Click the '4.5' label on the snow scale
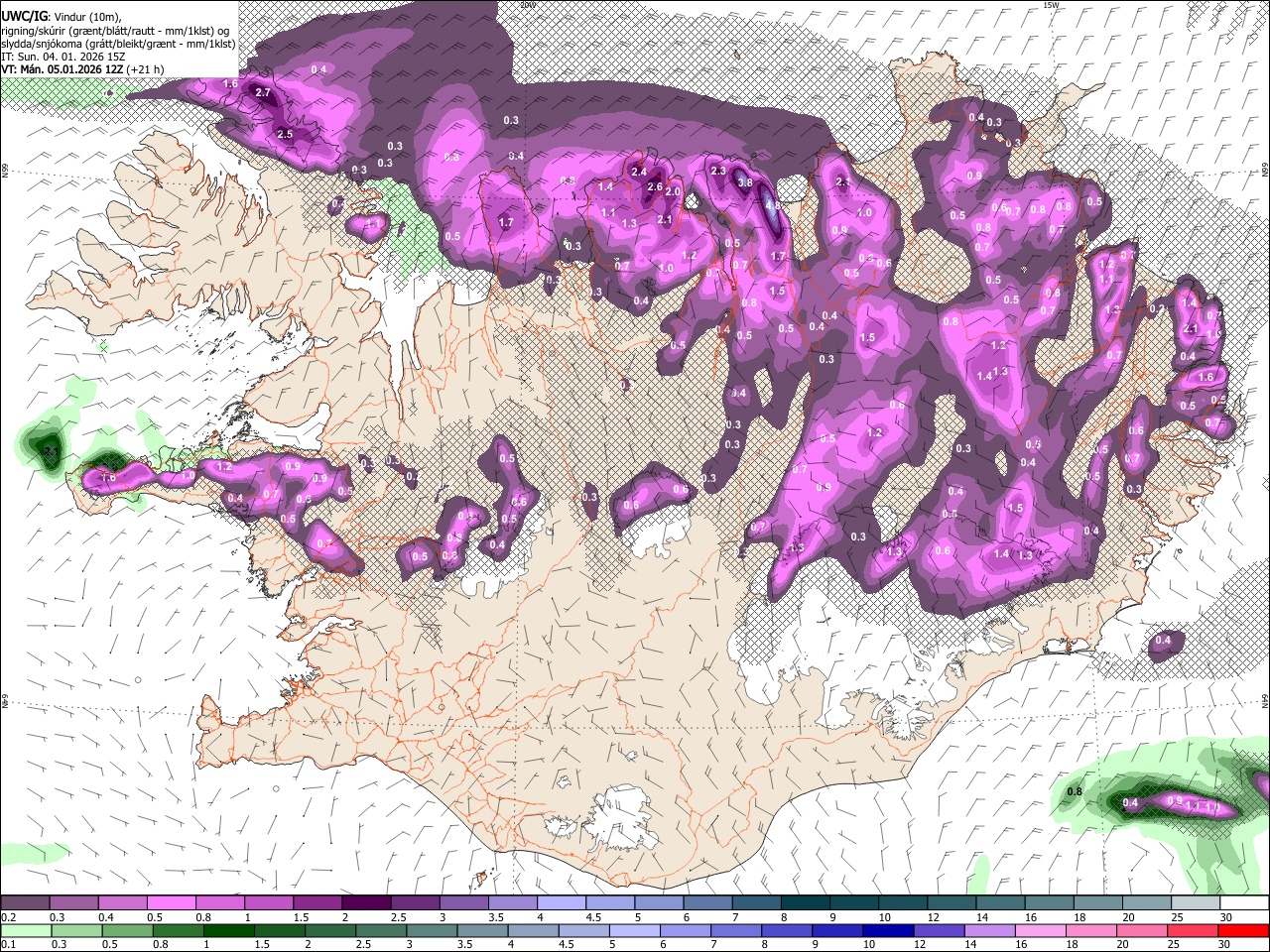Viewport: 1270px width, 952px height. 593,917
